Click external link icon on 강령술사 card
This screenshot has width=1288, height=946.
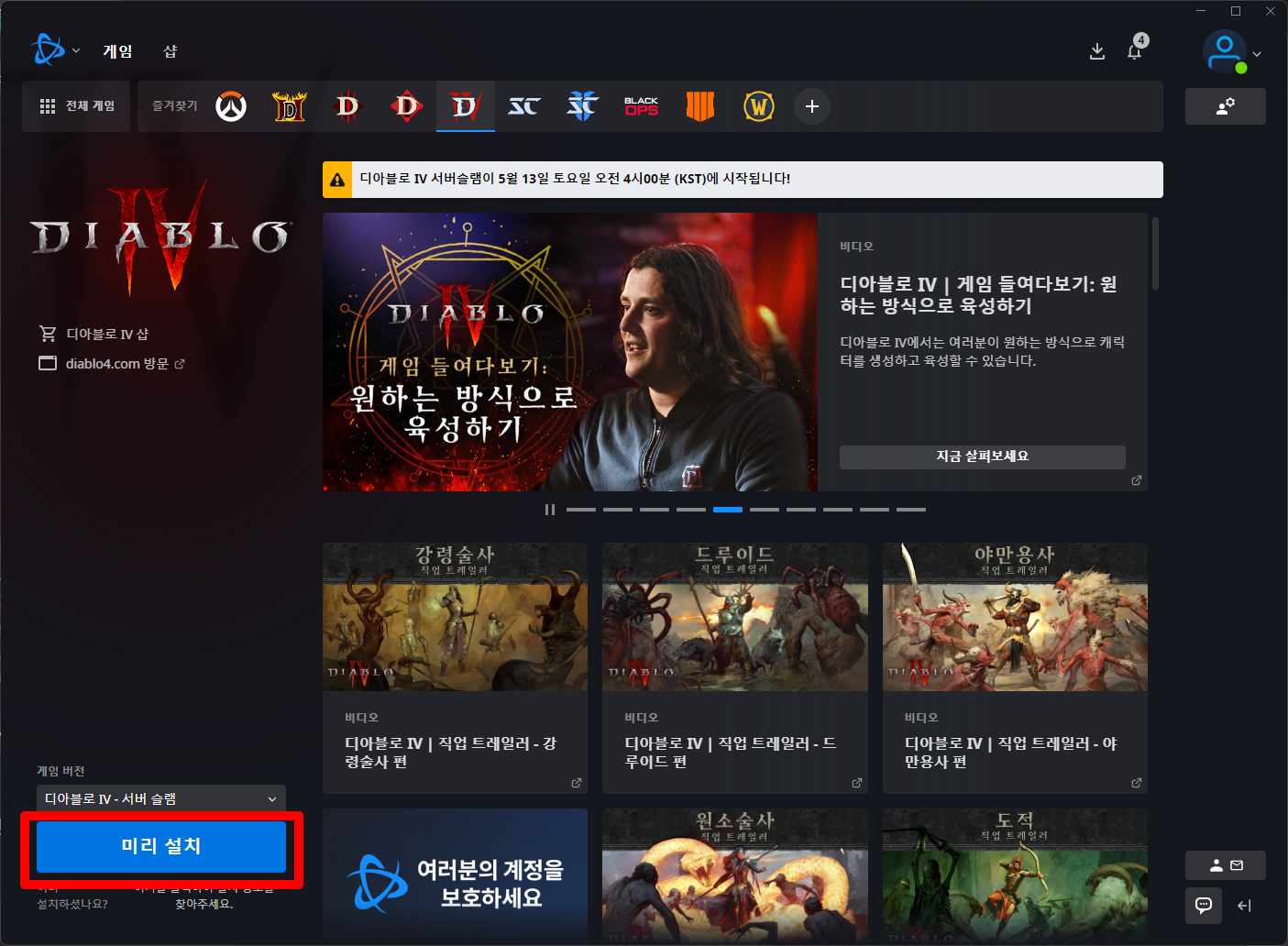tap(577, 783)
